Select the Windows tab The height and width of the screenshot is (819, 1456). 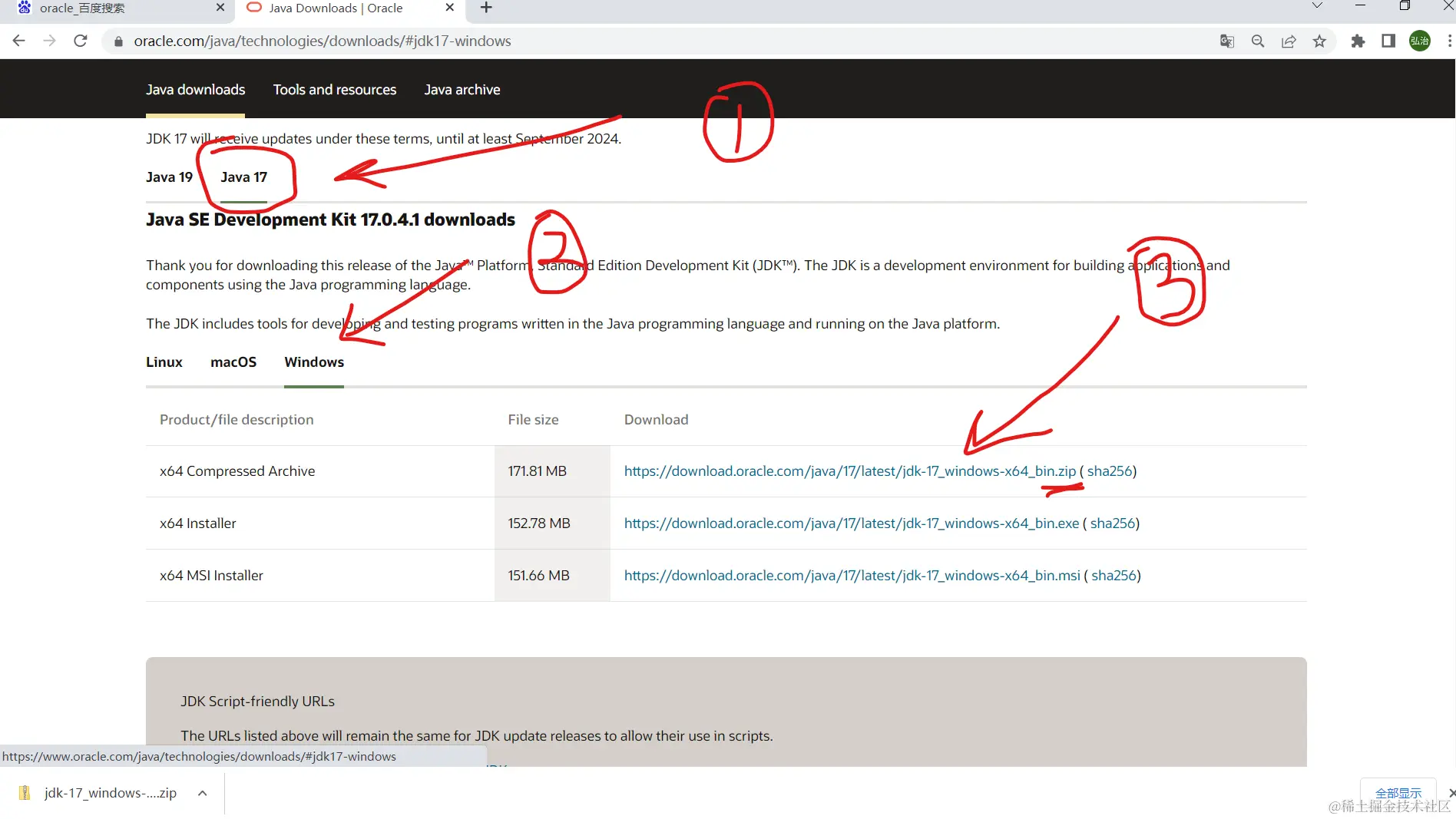(314, 362)
